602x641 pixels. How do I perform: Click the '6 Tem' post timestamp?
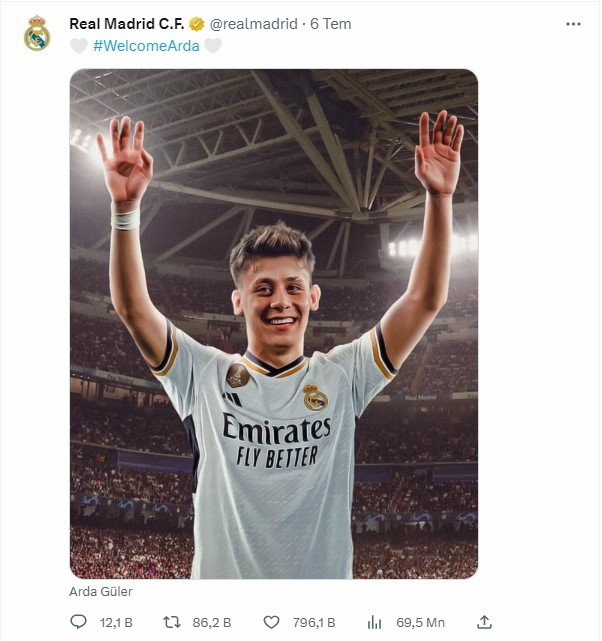coord(331,23)
